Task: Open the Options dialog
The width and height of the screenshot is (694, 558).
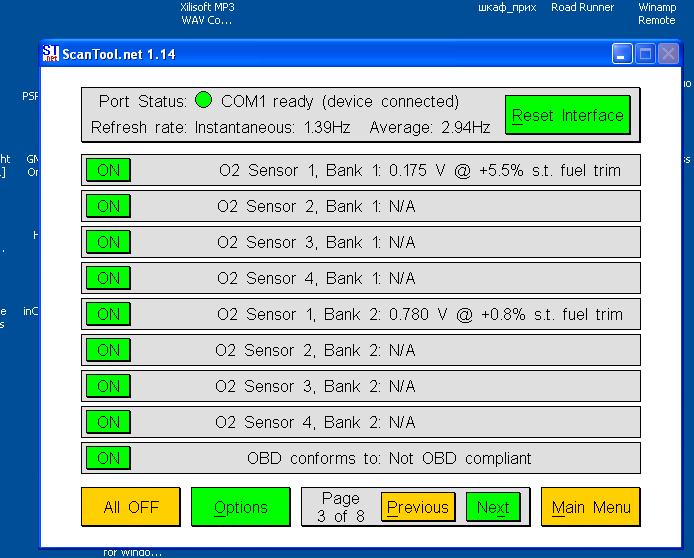Action: click(x=240, y=507)
